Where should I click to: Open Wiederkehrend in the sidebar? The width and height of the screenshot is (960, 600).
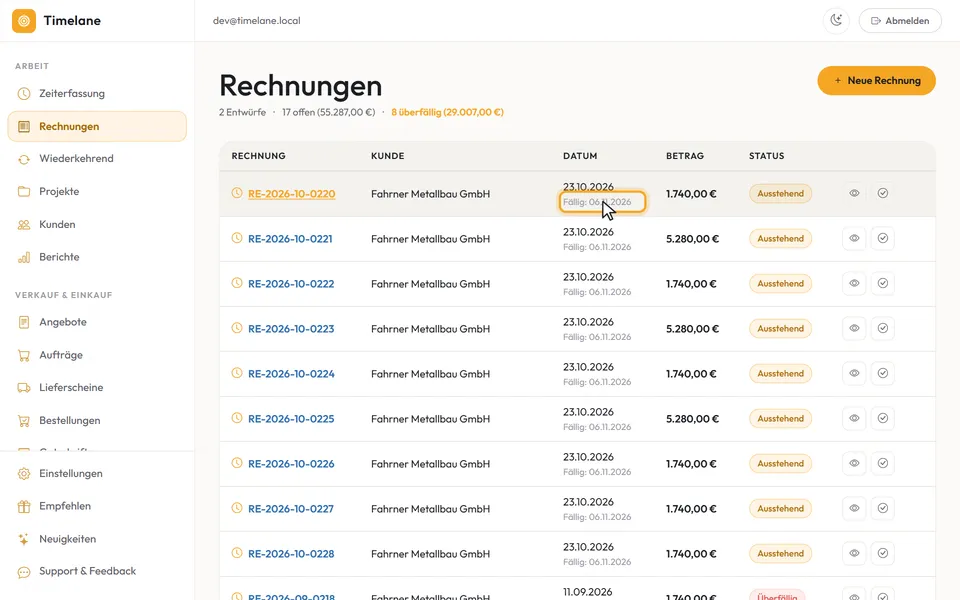[97, 159]
